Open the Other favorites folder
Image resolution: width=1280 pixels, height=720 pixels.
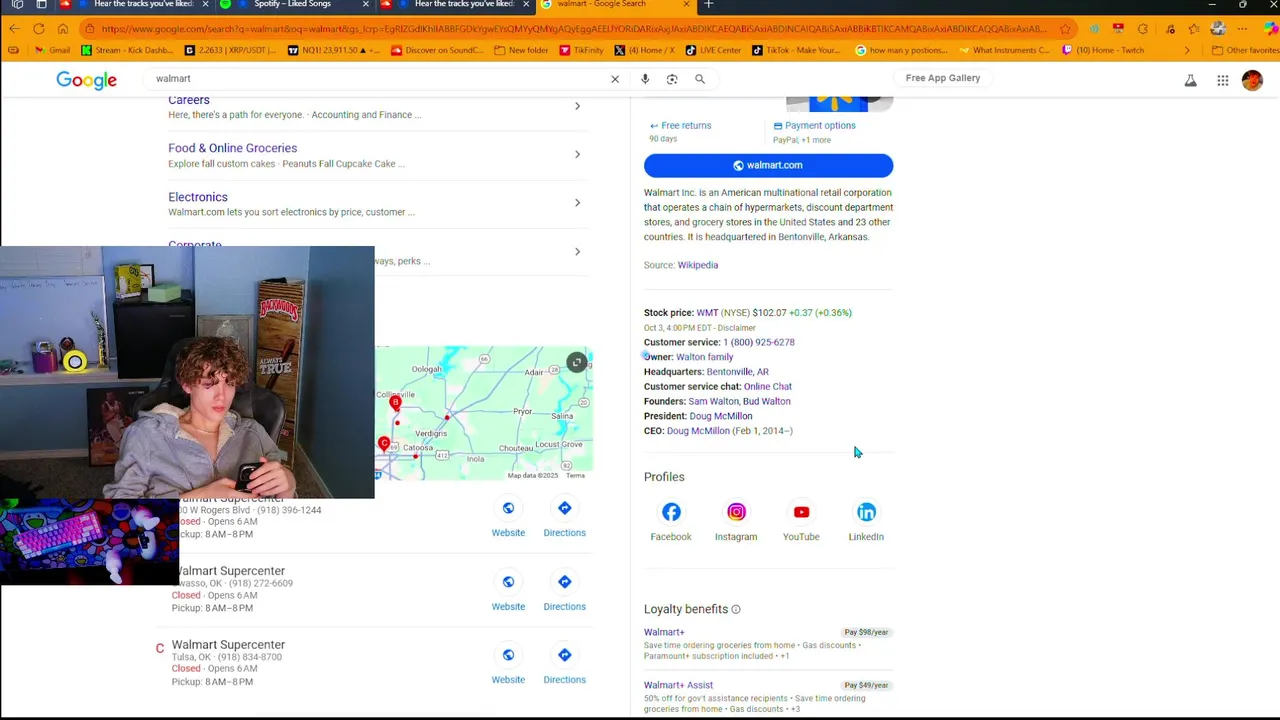pos(1245,50)
